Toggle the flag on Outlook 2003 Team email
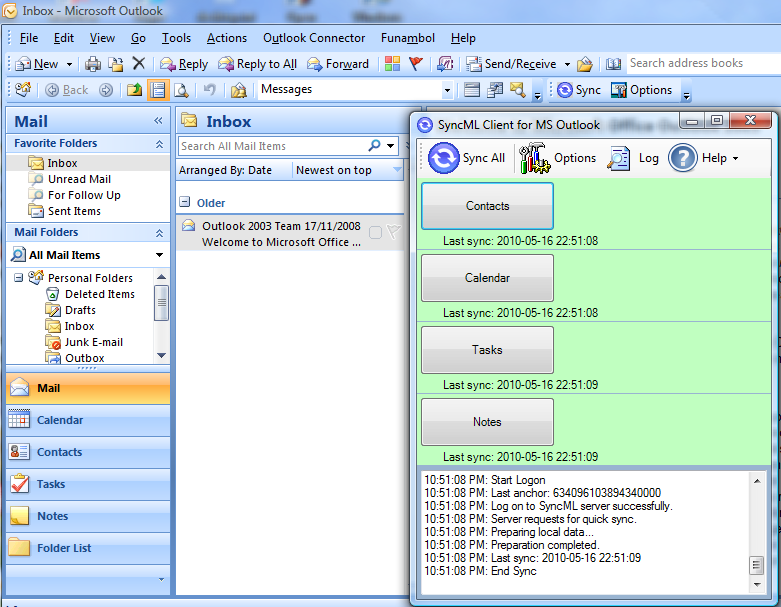Image resolution: width=781 pixels, height=607 pixels. (393, 232)
